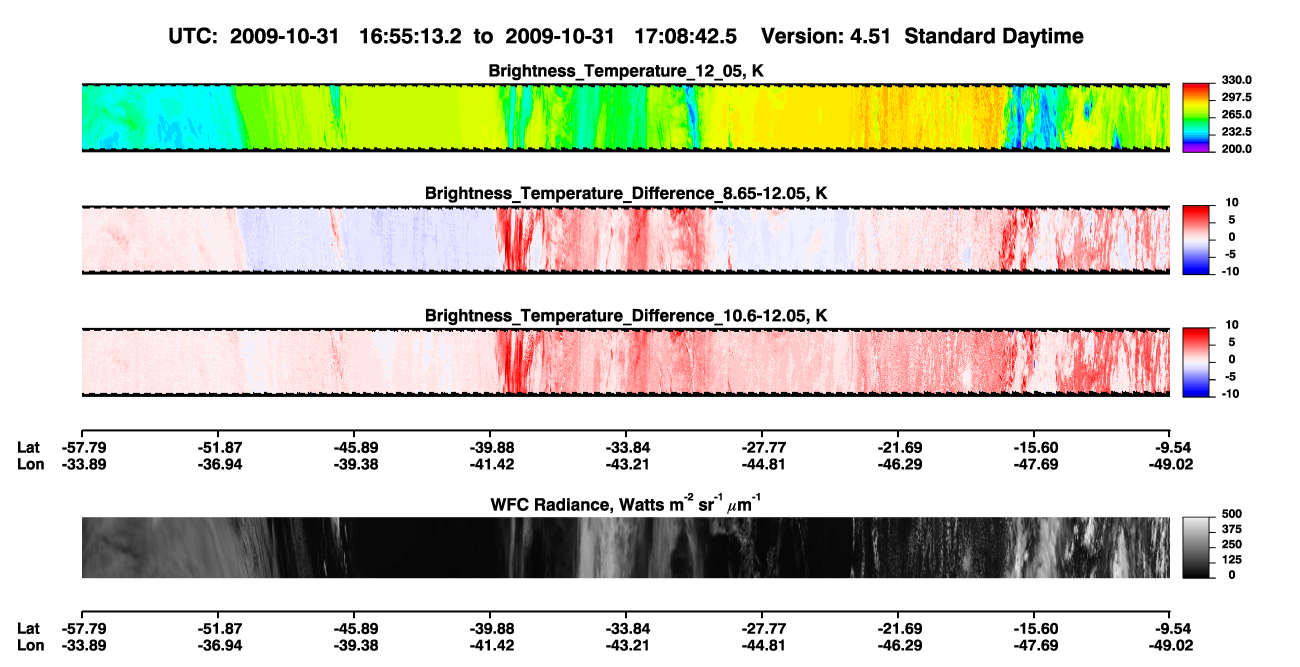The height and width of the screenshot is (667, 1300).
Task: Click the lower axis 'Lon' row label
Action: tap(30, 644)
